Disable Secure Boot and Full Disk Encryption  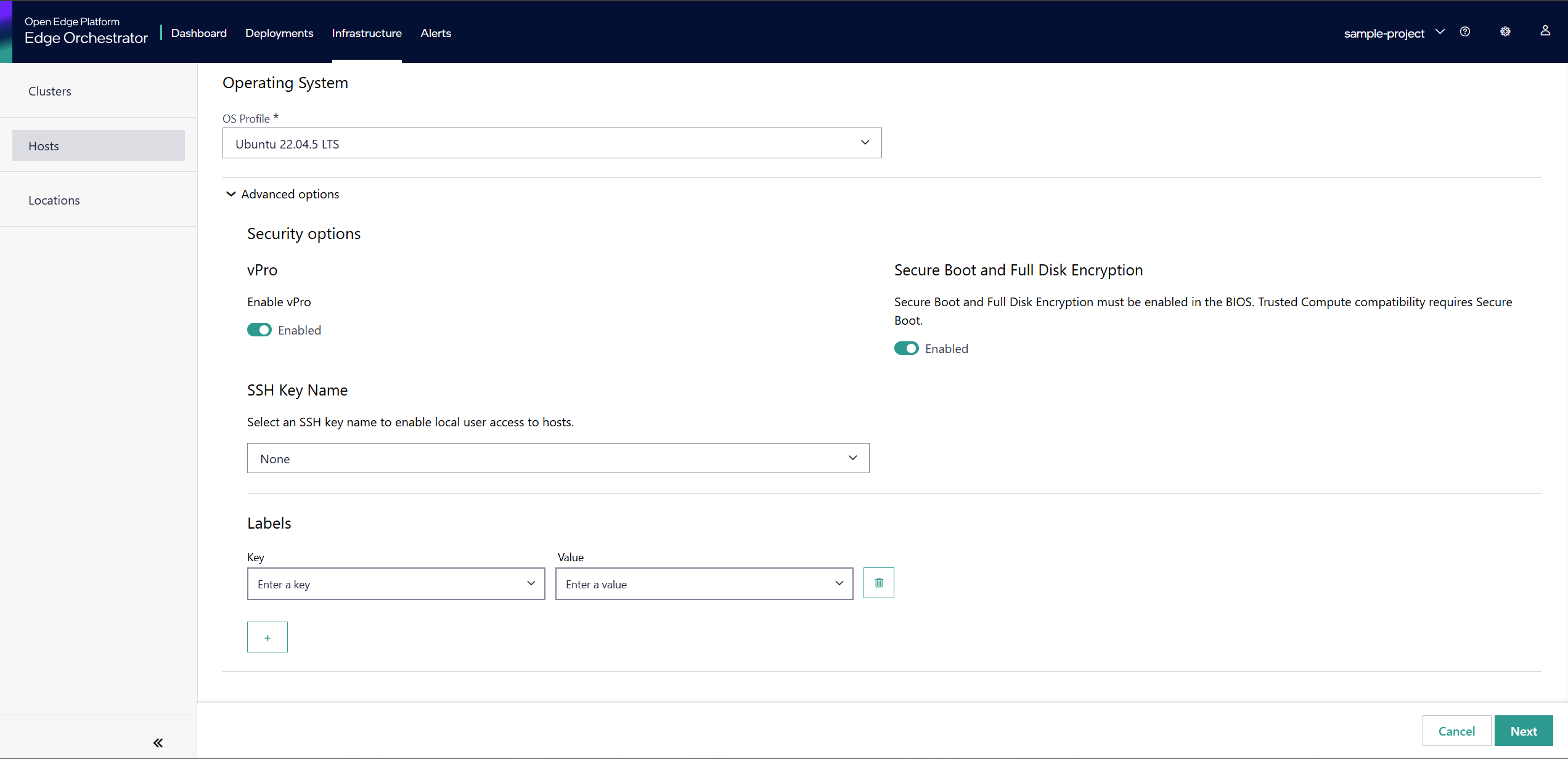point(906,349)
